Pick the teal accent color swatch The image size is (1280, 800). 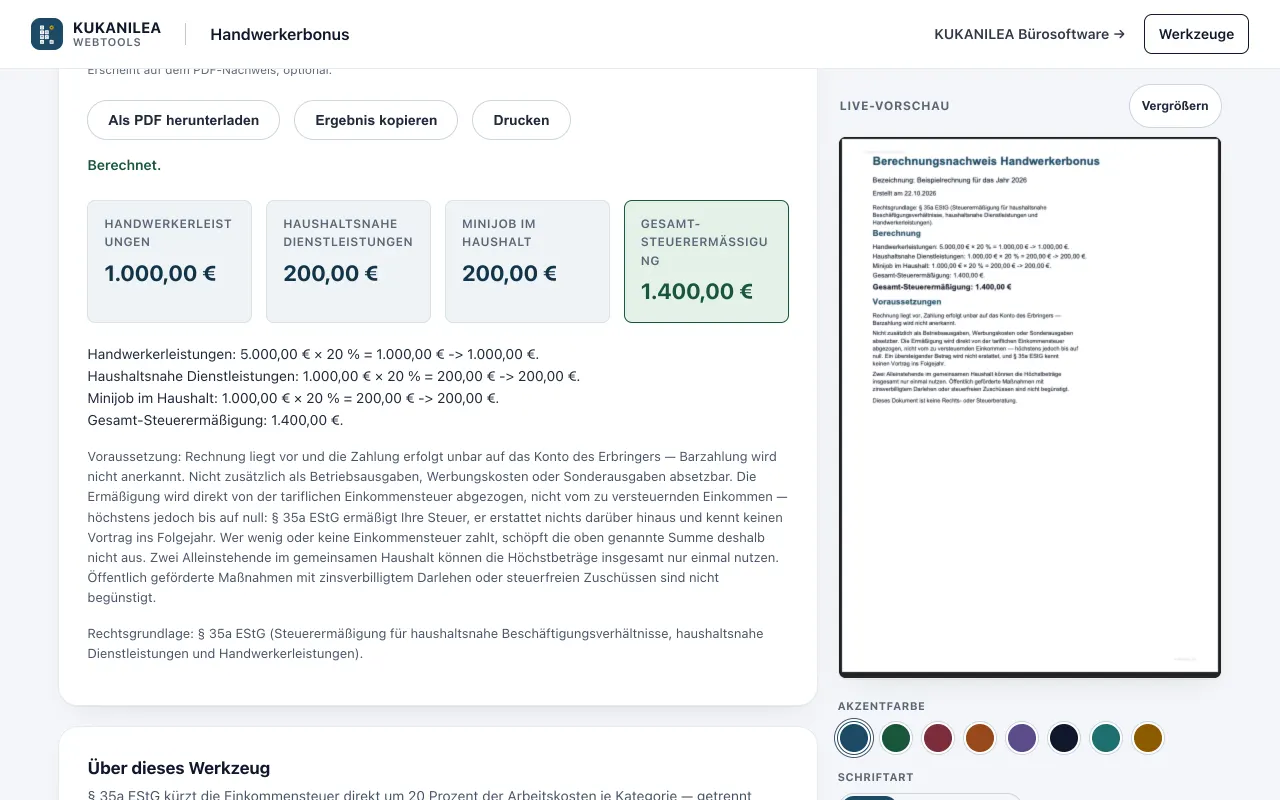click(x=1106, y=738)
